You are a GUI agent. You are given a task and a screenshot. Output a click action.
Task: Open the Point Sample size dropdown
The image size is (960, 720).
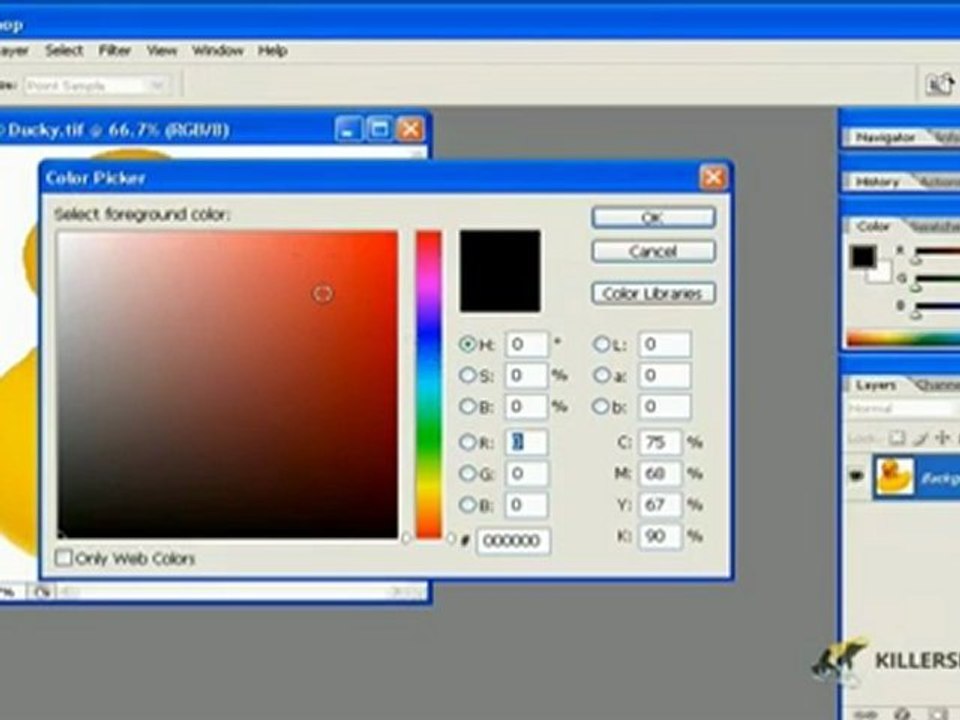click(x=96, y=86)
